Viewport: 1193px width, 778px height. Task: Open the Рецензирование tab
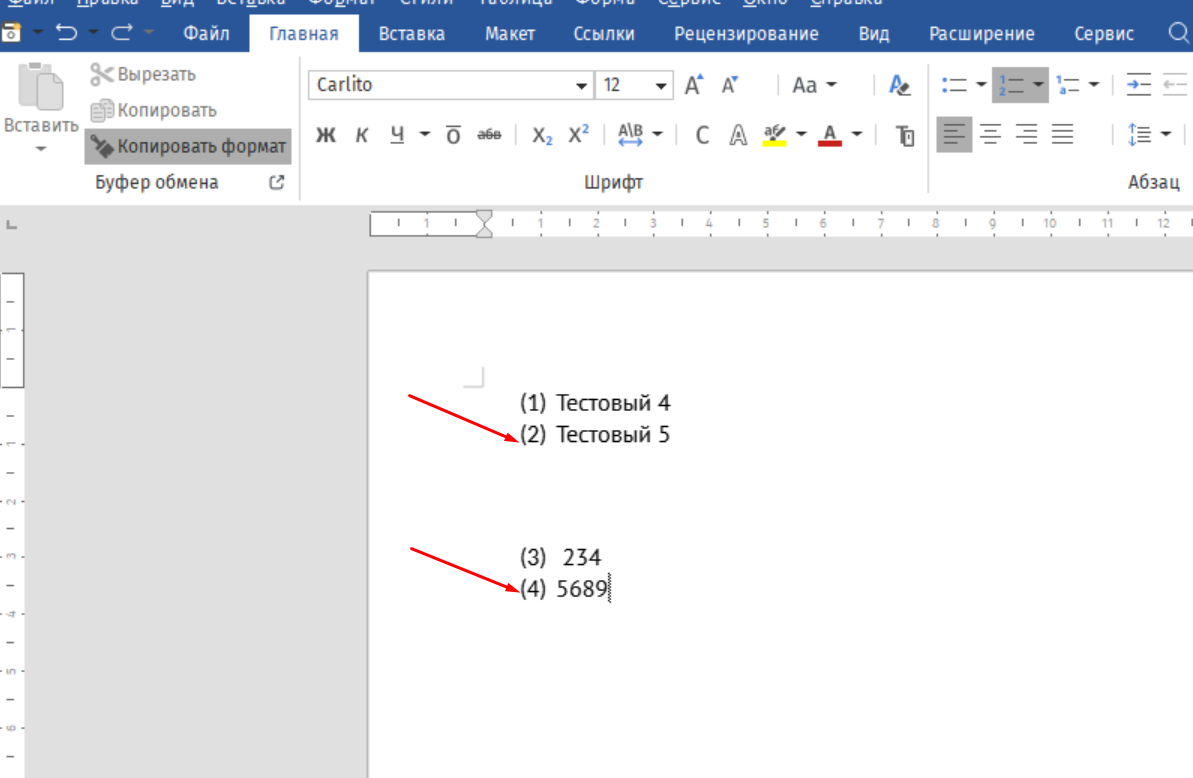(746, 34)
